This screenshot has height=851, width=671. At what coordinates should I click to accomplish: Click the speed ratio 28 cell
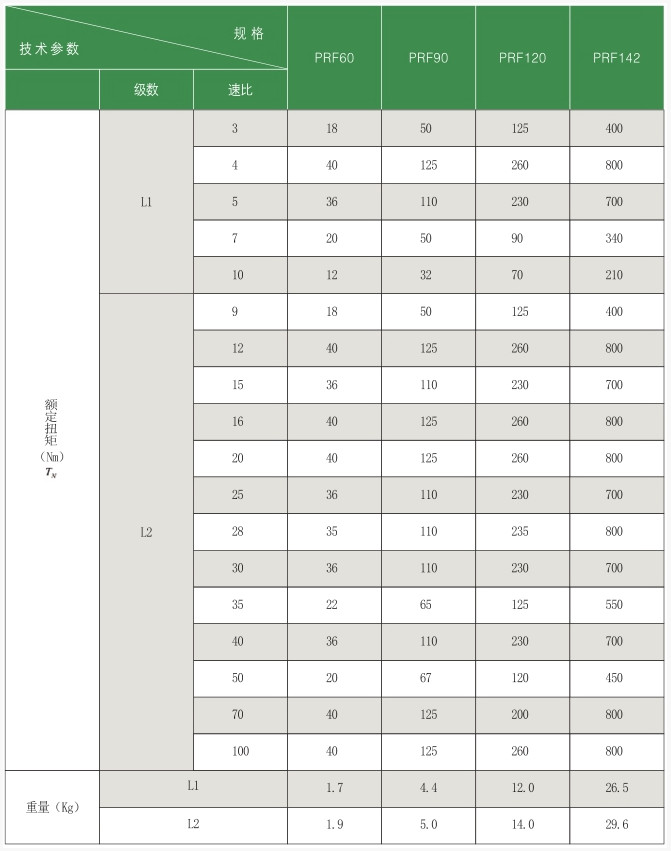coord(236,532)
